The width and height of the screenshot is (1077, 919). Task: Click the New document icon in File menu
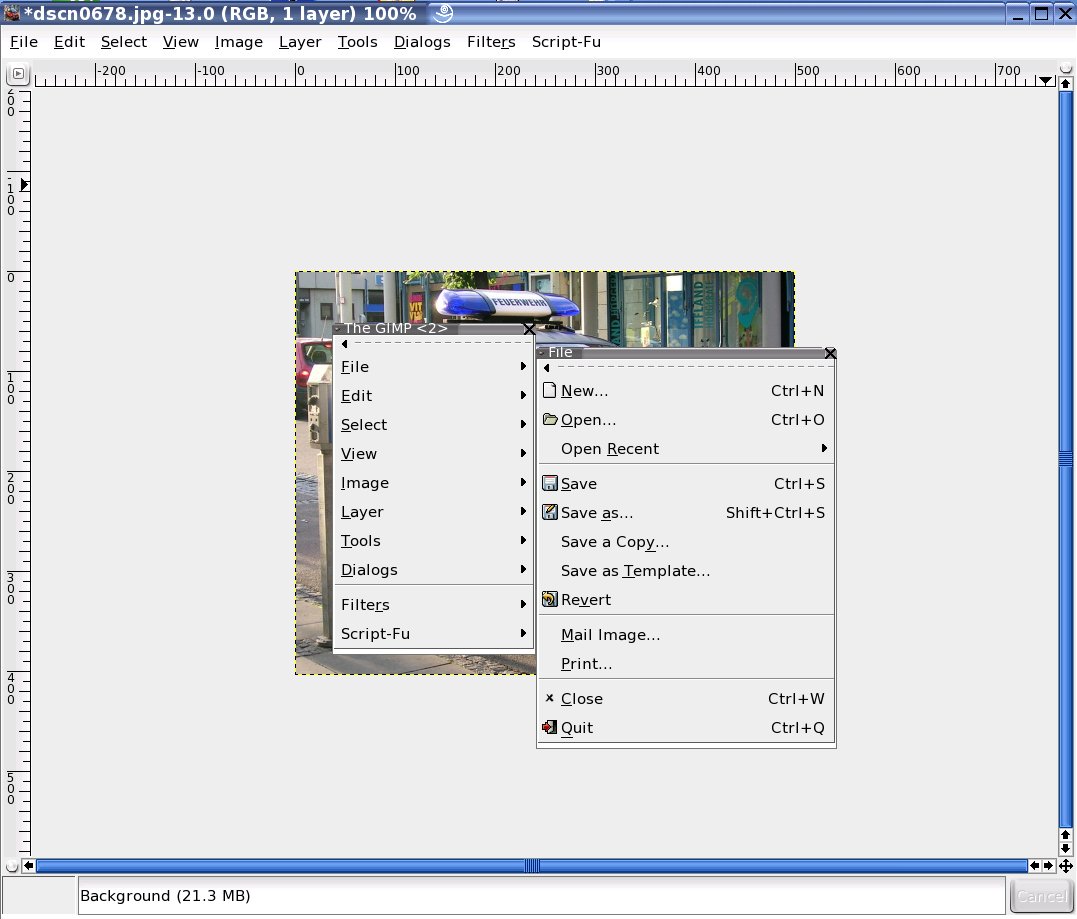549,391
